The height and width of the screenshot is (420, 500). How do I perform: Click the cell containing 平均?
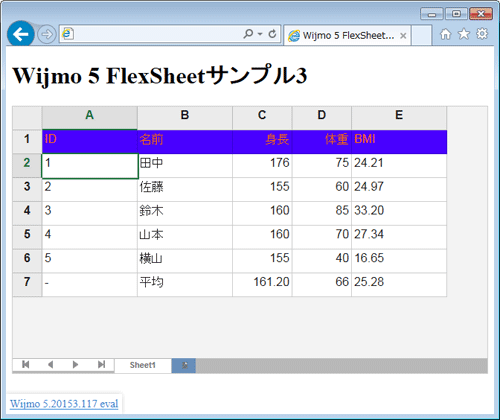pyautogui.click(x=185, y=285)
